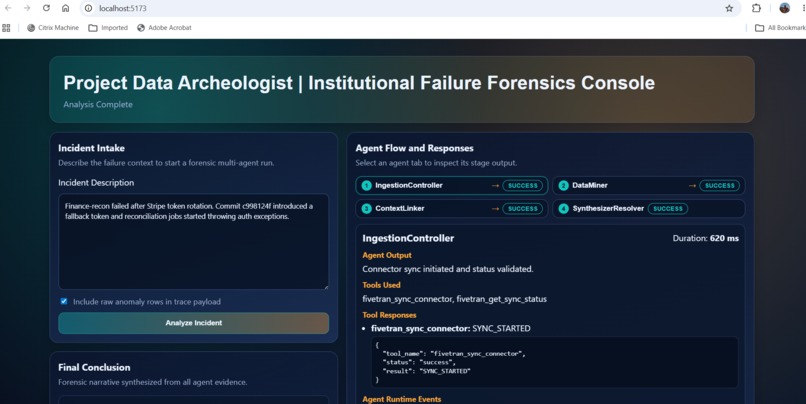Click the fivetran_sync_connector JSON code block
Image resolution: width=806 pixels, height=404 pixels.
(554, 362)
